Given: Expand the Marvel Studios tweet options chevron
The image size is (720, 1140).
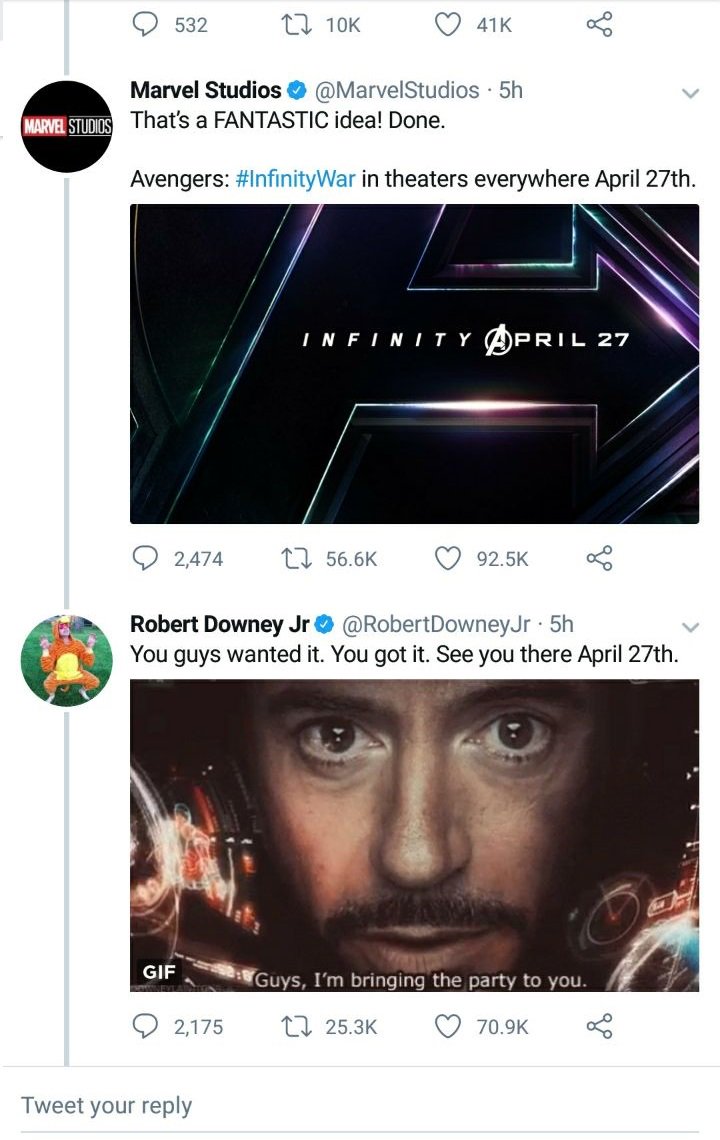Looking at the screenshot, I should click(690, 93).
